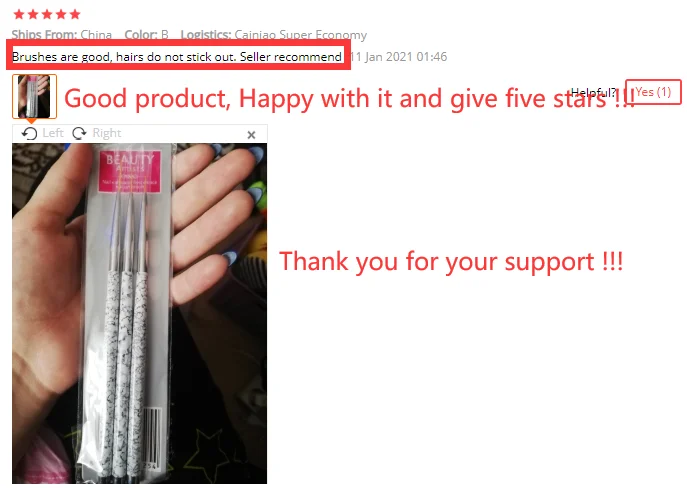Click the second red rating star
The height and width of the screenshot is (488, 687).
(33, 14)
